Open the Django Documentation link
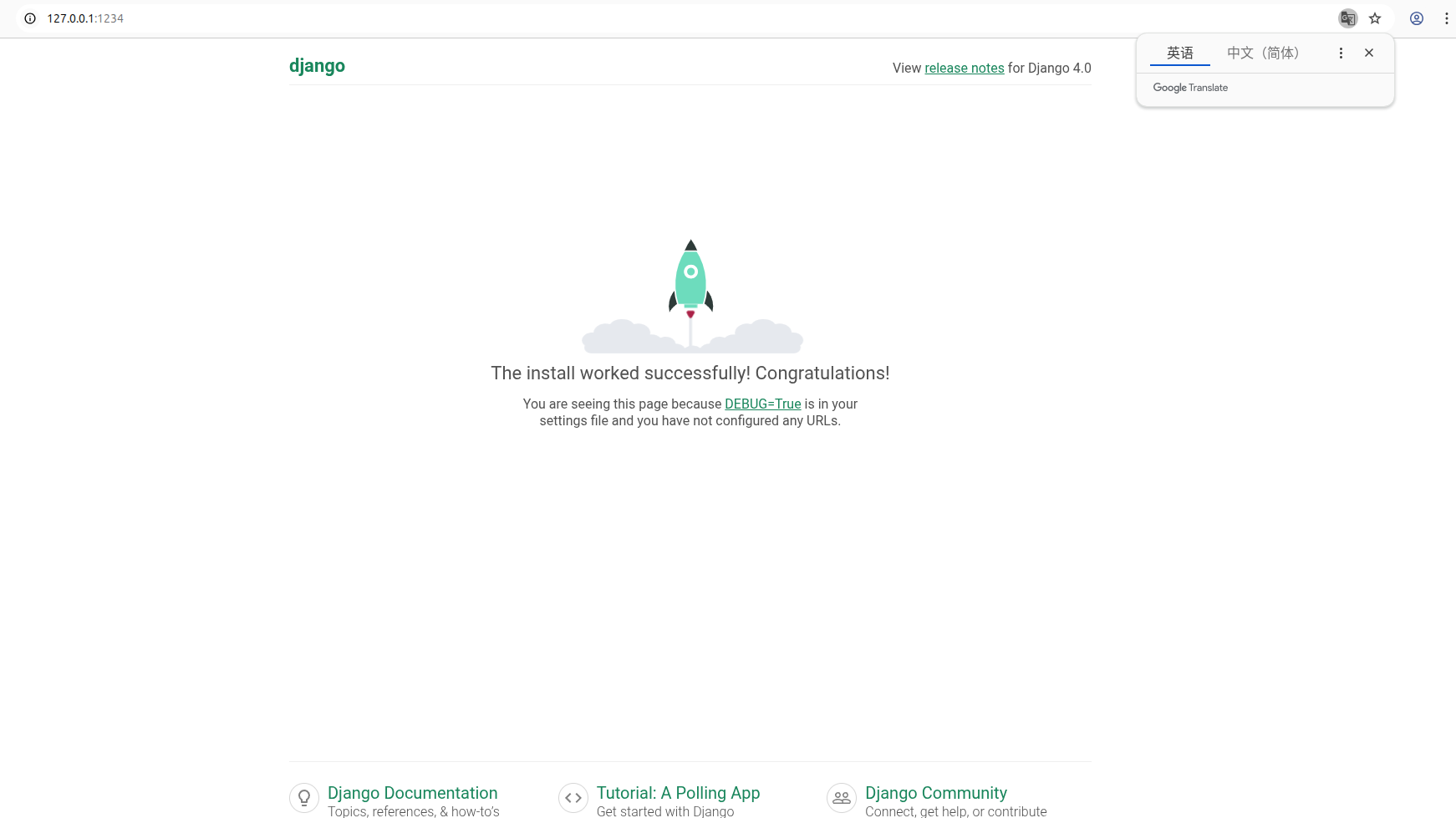This screenshot has width=1456, height=818. click(413, 793)
